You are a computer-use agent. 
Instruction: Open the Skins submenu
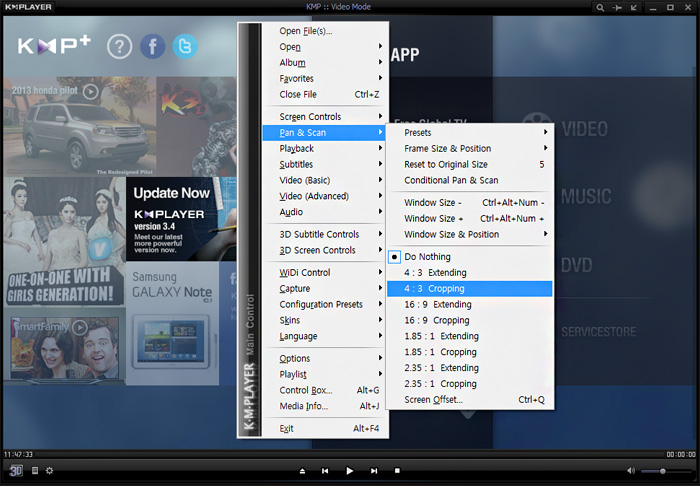[325, 320]
